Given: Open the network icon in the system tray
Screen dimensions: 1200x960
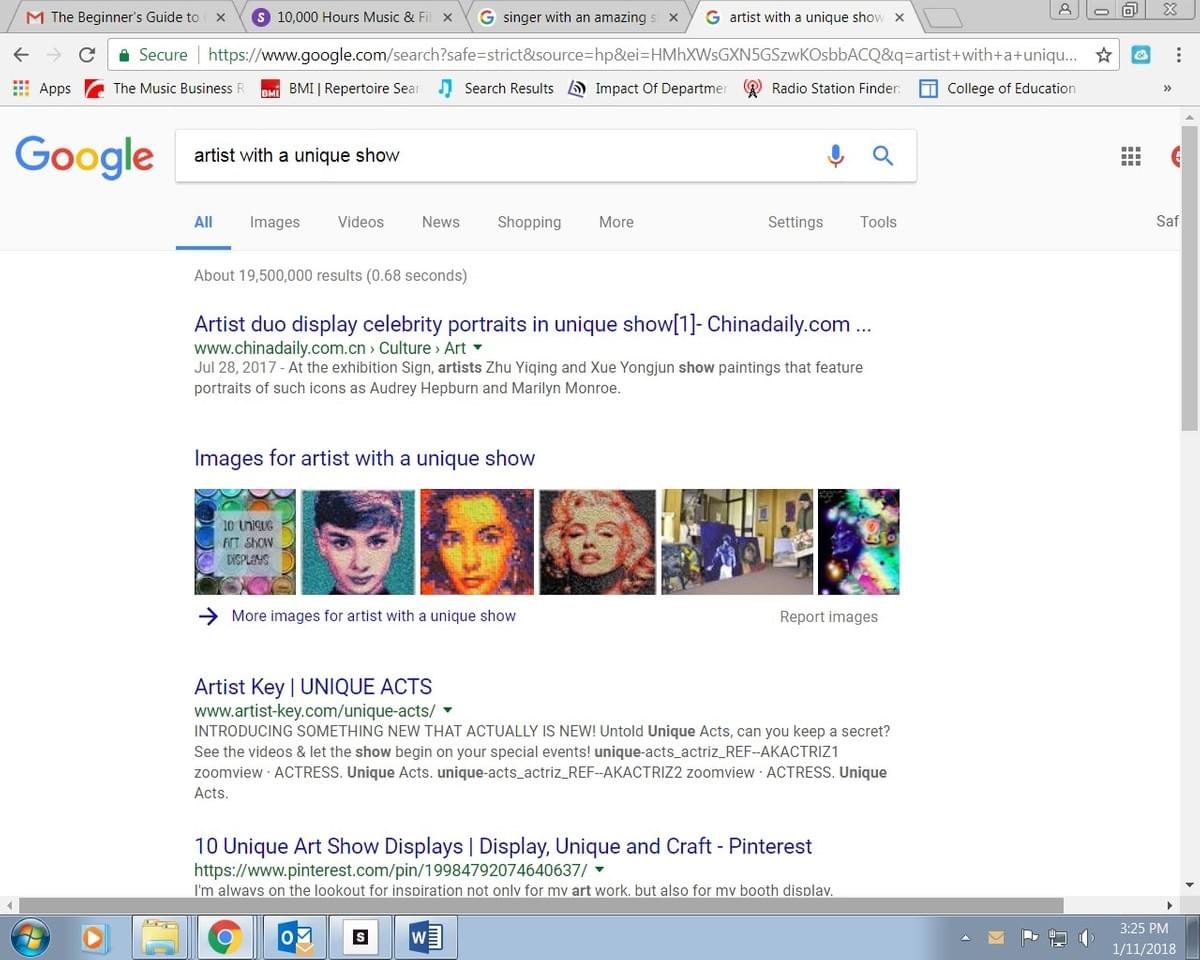Looking at the screenshot, I should [x=1058, y=938].
